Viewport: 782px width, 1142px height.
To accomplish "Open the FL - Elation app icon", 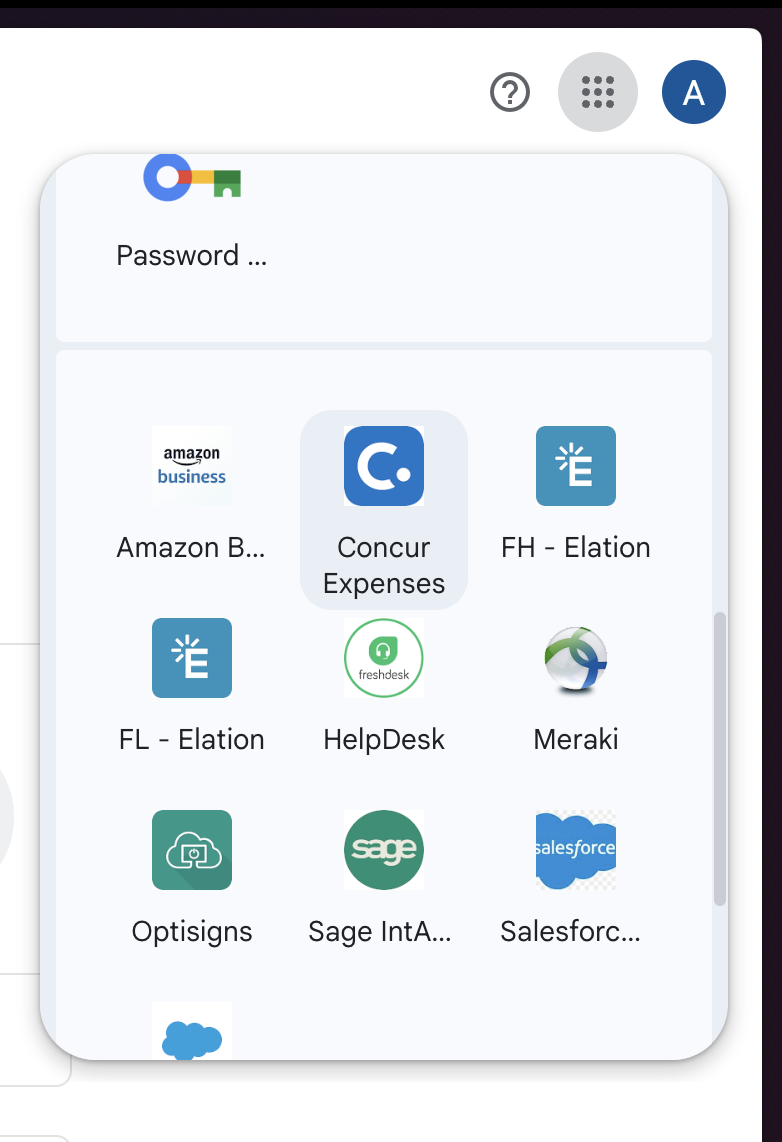I will [192, 658].
